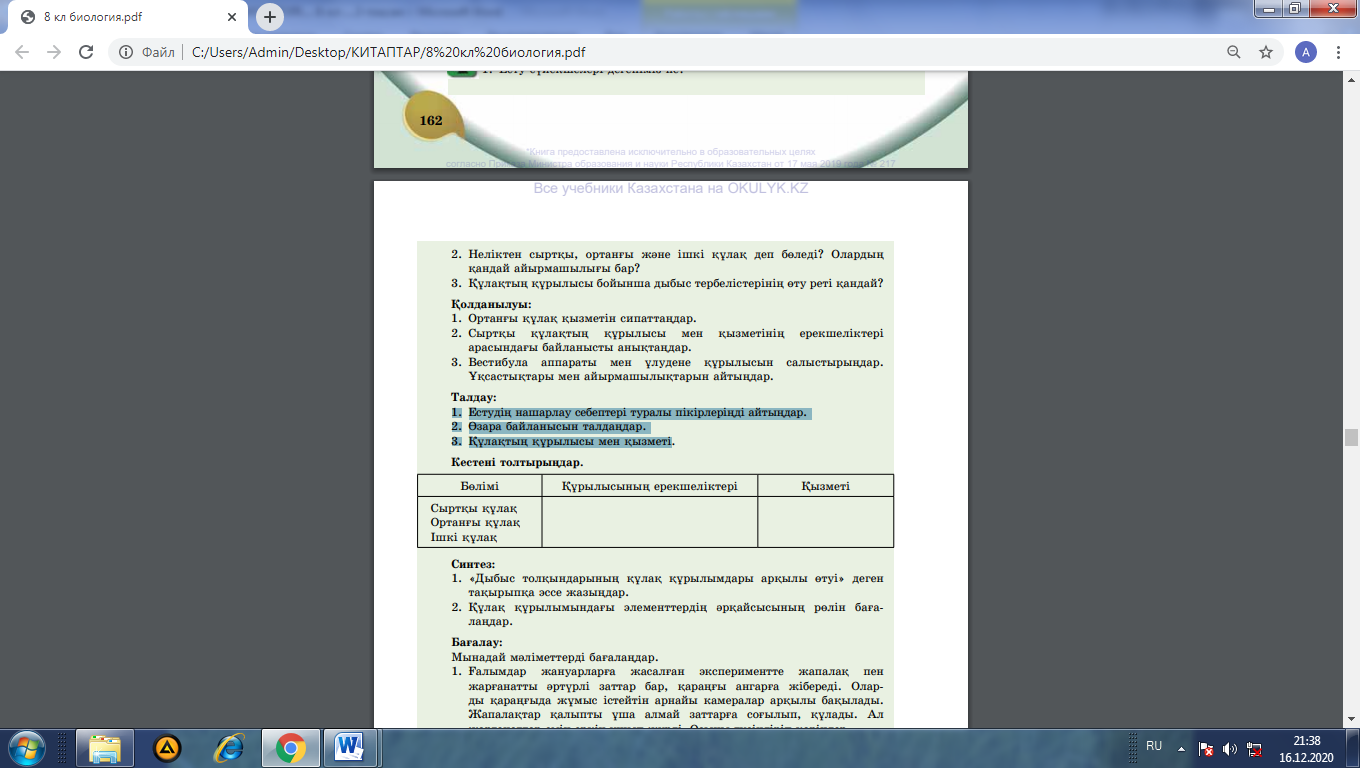
Task: Click the line starting "Ғалымдар жануарларға жасалған"
Action: [675, 671]
